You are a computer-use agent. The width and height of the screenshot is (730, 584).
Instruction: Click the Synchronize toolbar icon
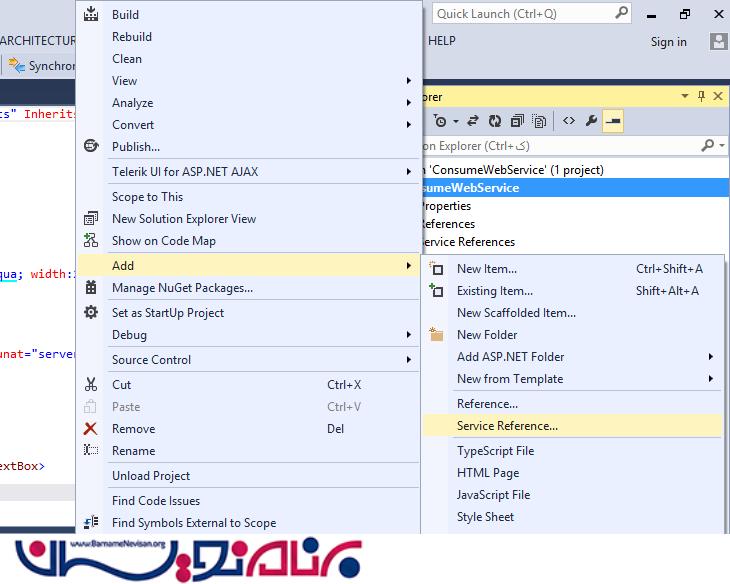tap(16, 66)
